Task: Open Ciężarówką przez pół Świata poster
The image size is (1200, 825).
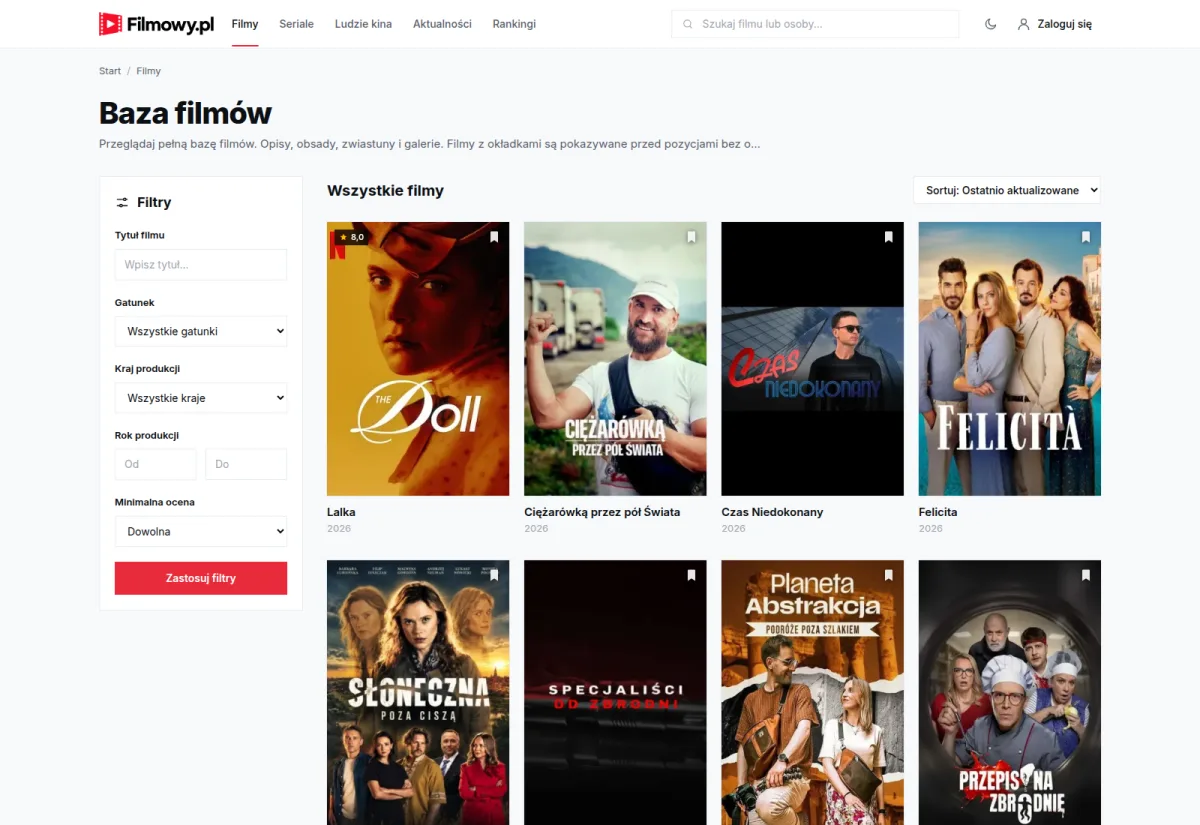Action: pos(615,359)
